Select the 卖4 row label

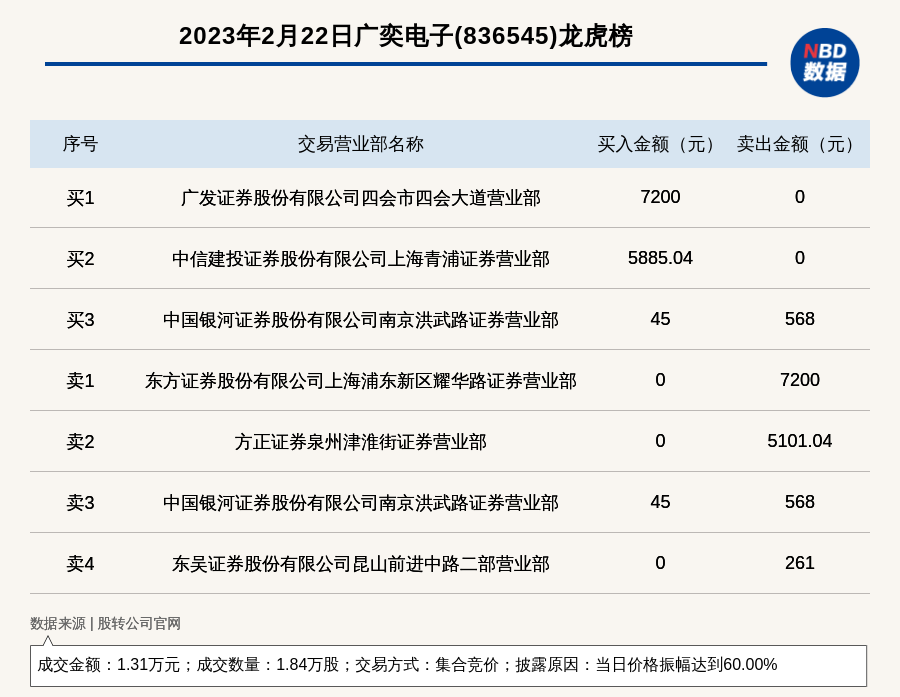pos(80,563)
